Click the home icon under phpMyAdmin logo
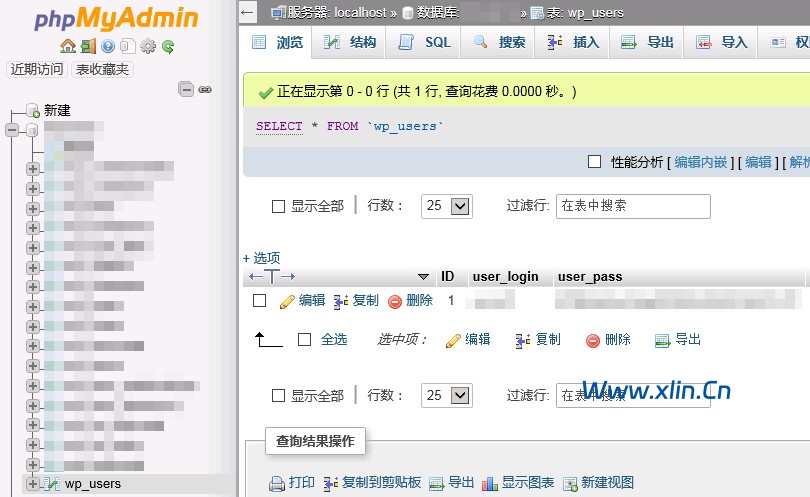Screen dimensions: 810x497 pyautogui.click(x=67, y=46)
